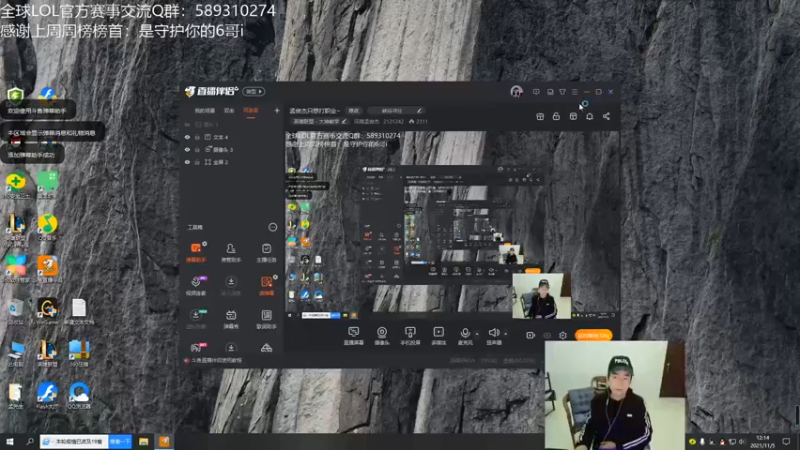Add 摄像头 camera source

pos(382,336)
